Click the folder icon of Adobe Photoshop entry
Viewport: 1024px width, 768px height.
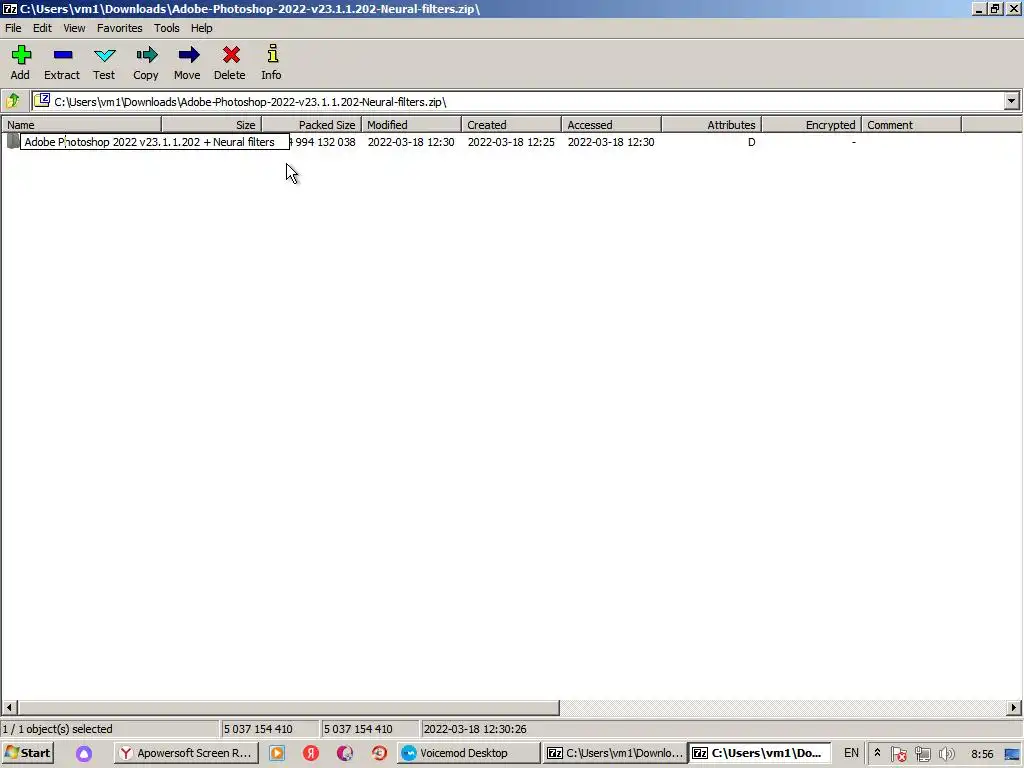click(x=13, y=141)
